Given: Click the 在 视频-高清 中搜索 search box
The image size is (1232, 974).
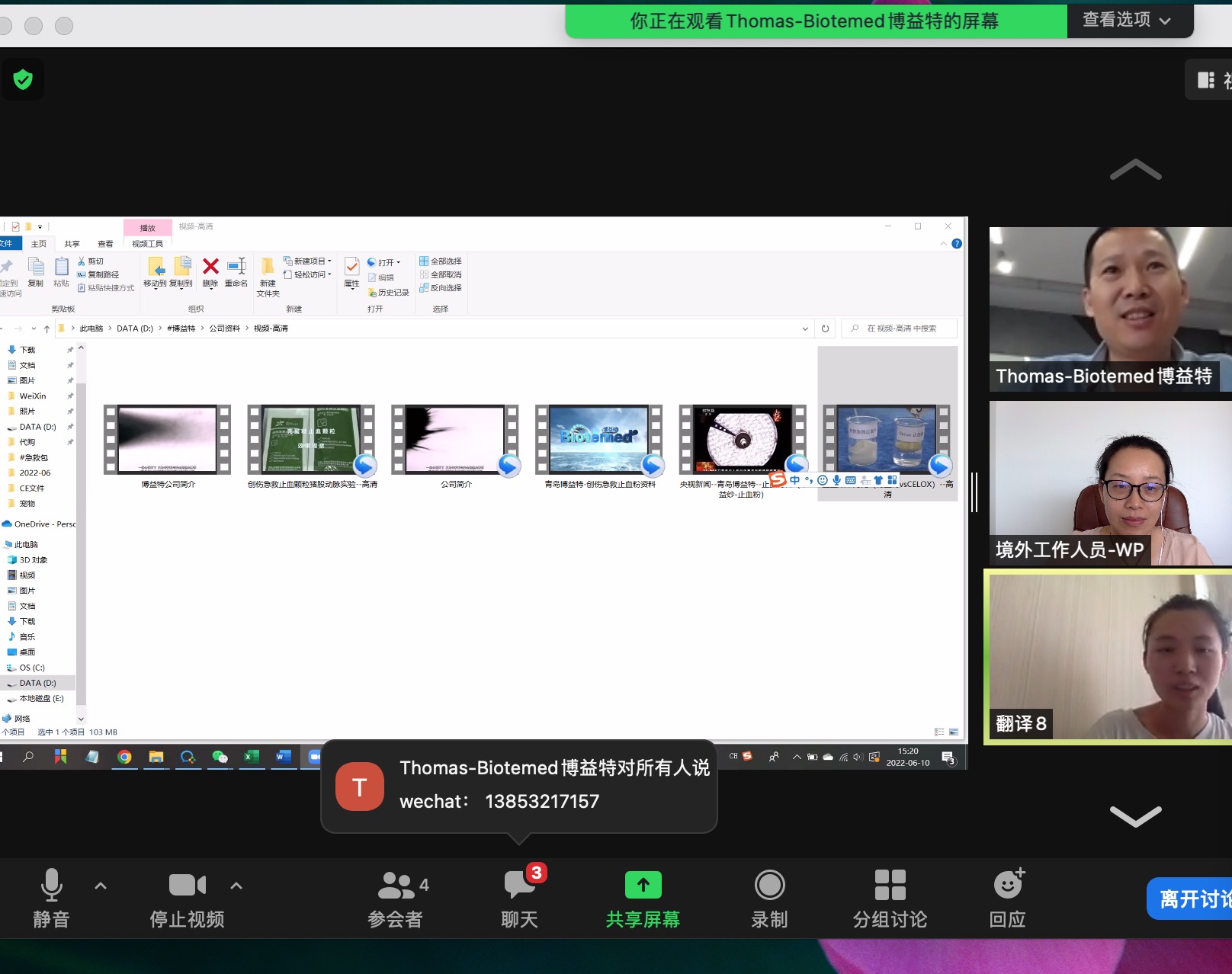Looking at the screenshot, I should 900,328.
